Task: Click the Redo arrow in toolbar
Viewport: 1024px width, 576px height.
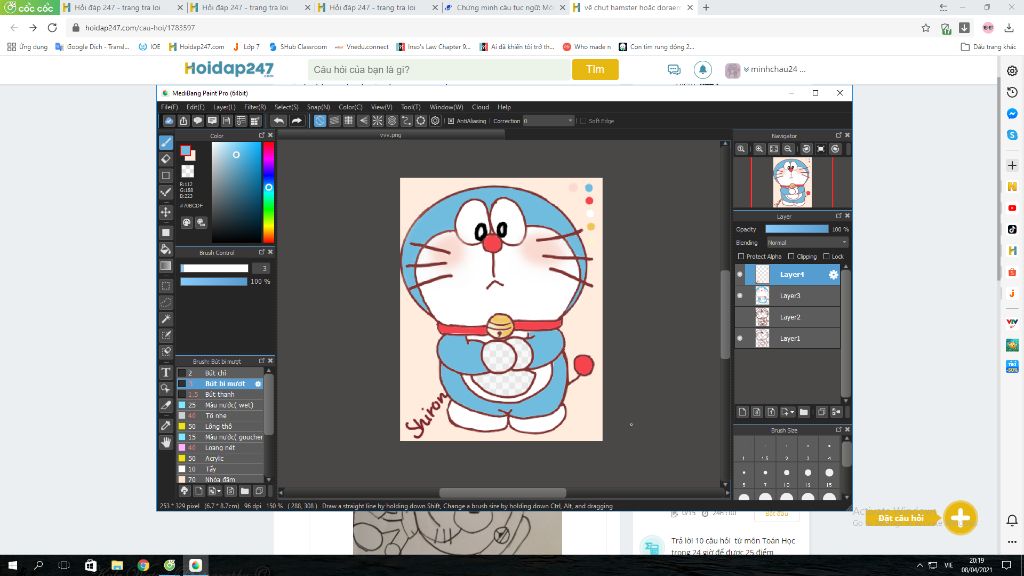Action: (x=296, y=121)
